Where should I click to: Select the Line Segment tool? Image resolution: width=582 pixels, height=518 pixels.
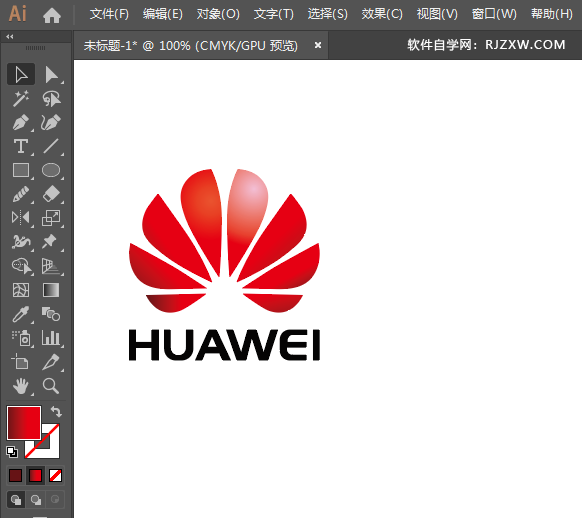pos(51,146)
